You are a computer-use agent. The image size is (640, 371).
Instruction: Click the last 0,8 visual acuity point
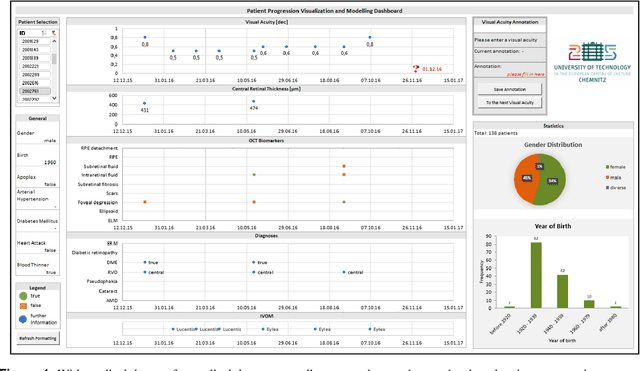(x=370, y=38)
